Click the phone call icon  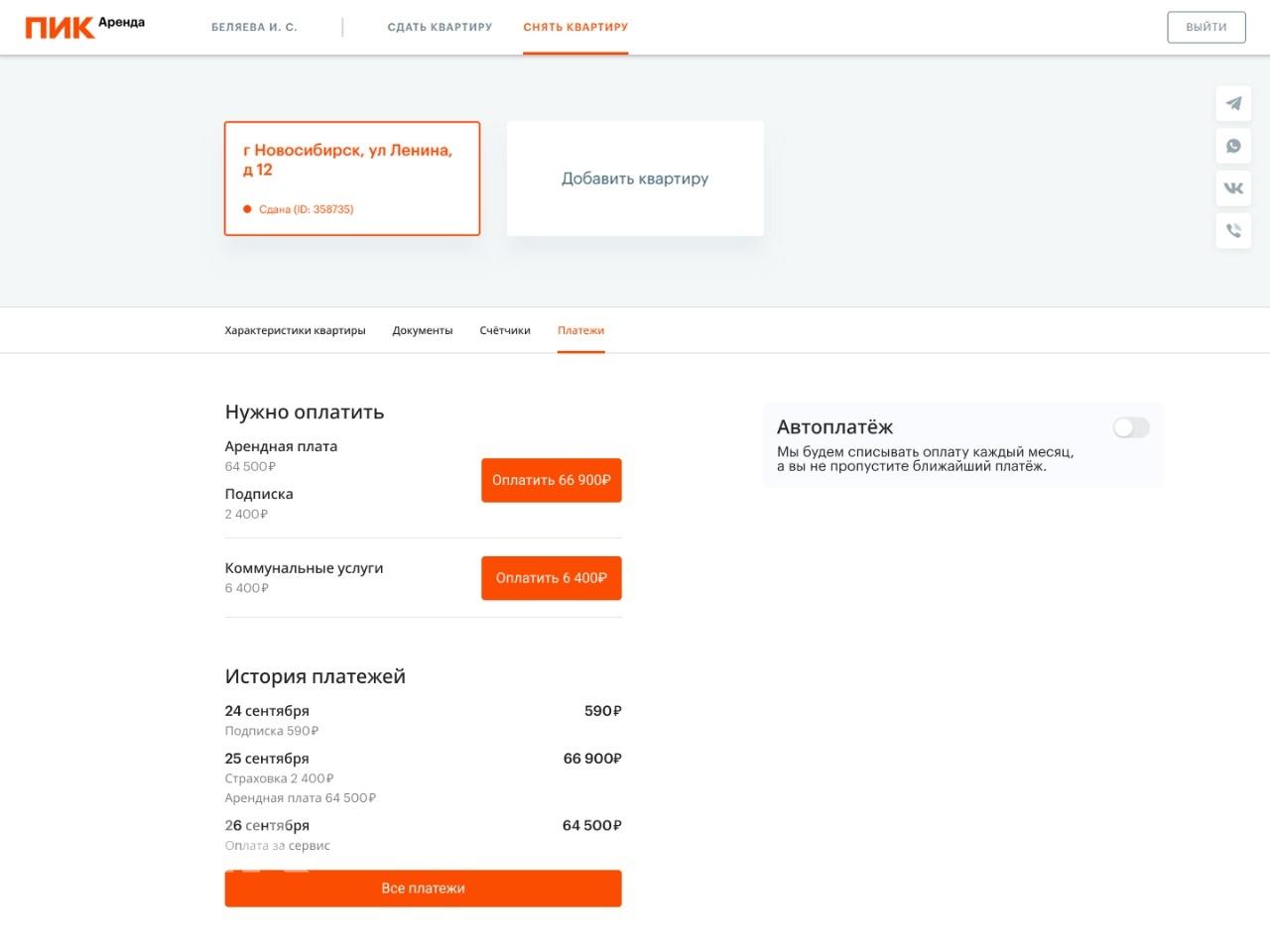click(1233, 231)
